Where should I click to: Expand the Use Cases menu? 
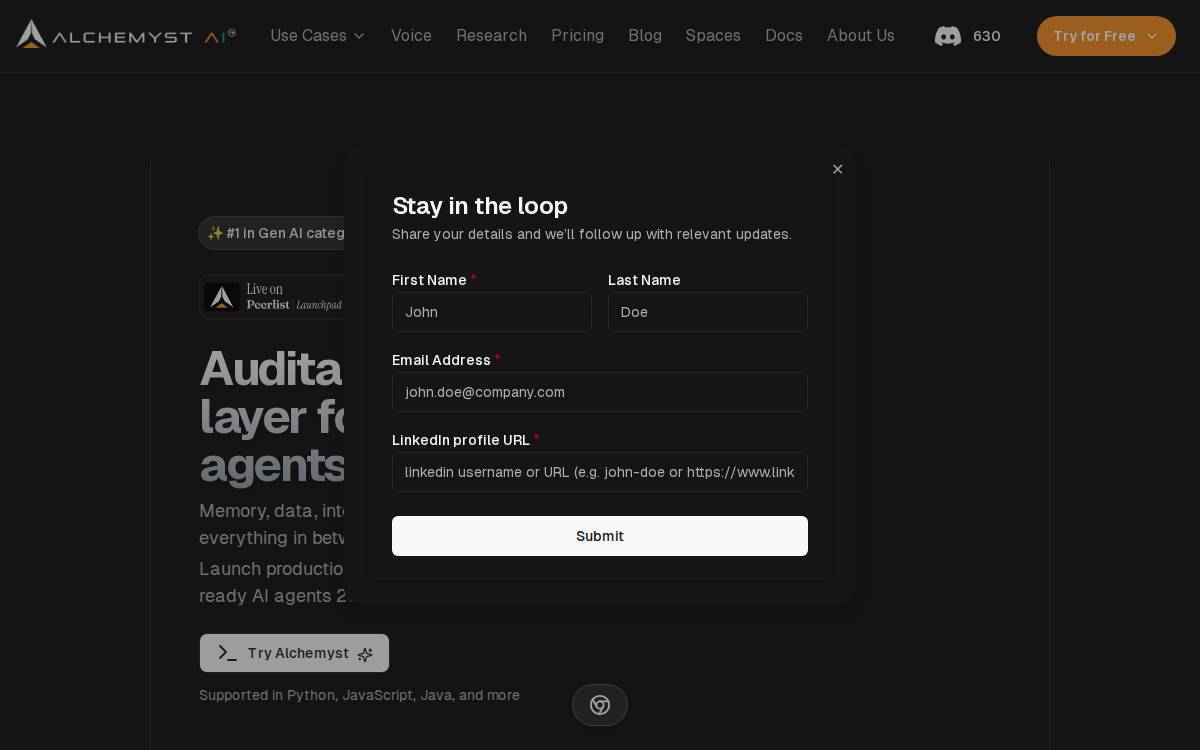pos(318,36)
